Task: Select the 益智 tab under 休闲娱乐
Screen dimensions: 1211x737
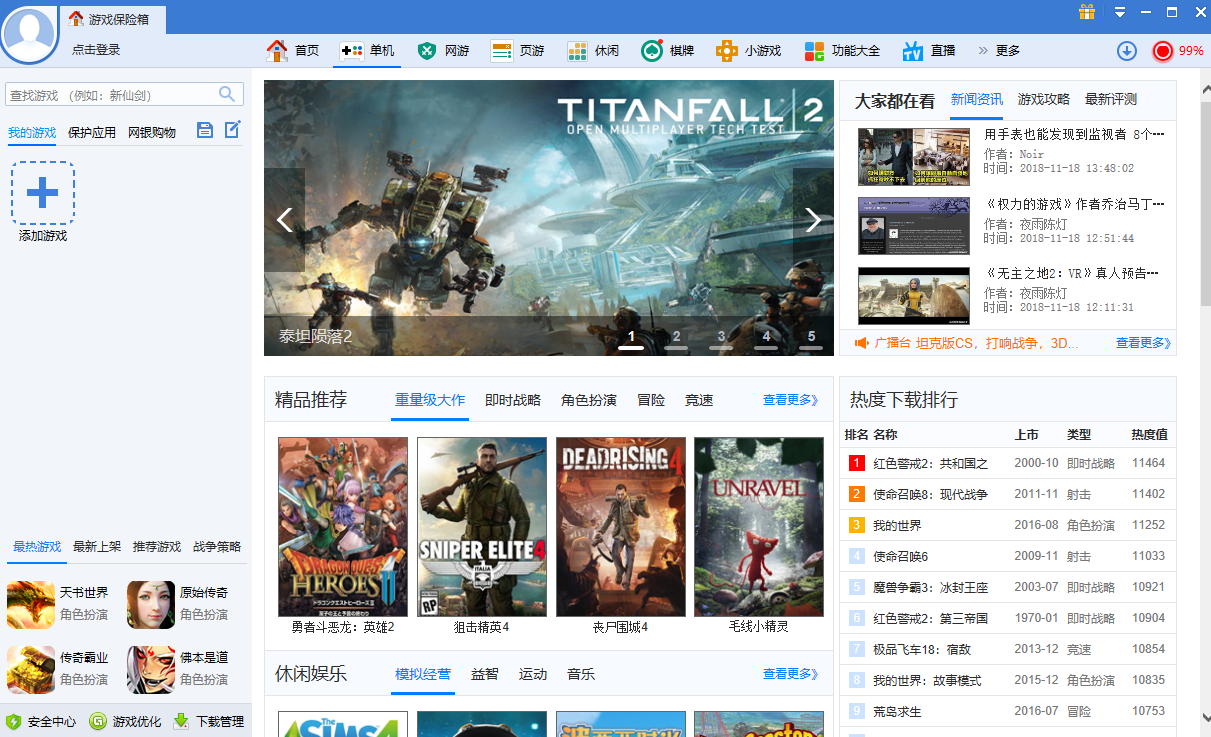Action: coord(485,674)
